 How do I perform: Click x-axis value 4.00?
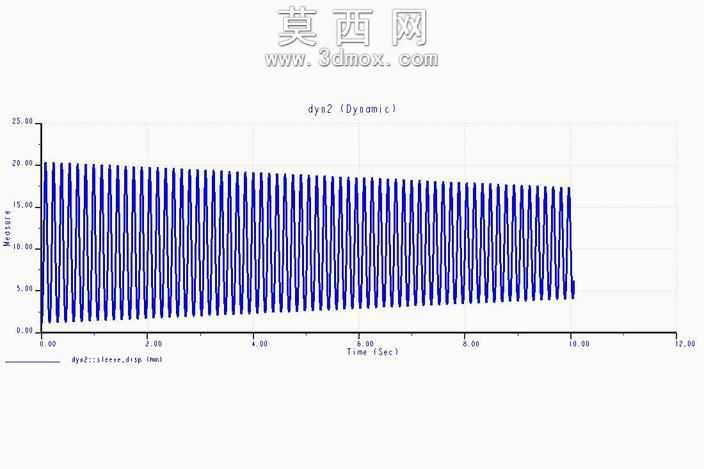pos(260,343)
